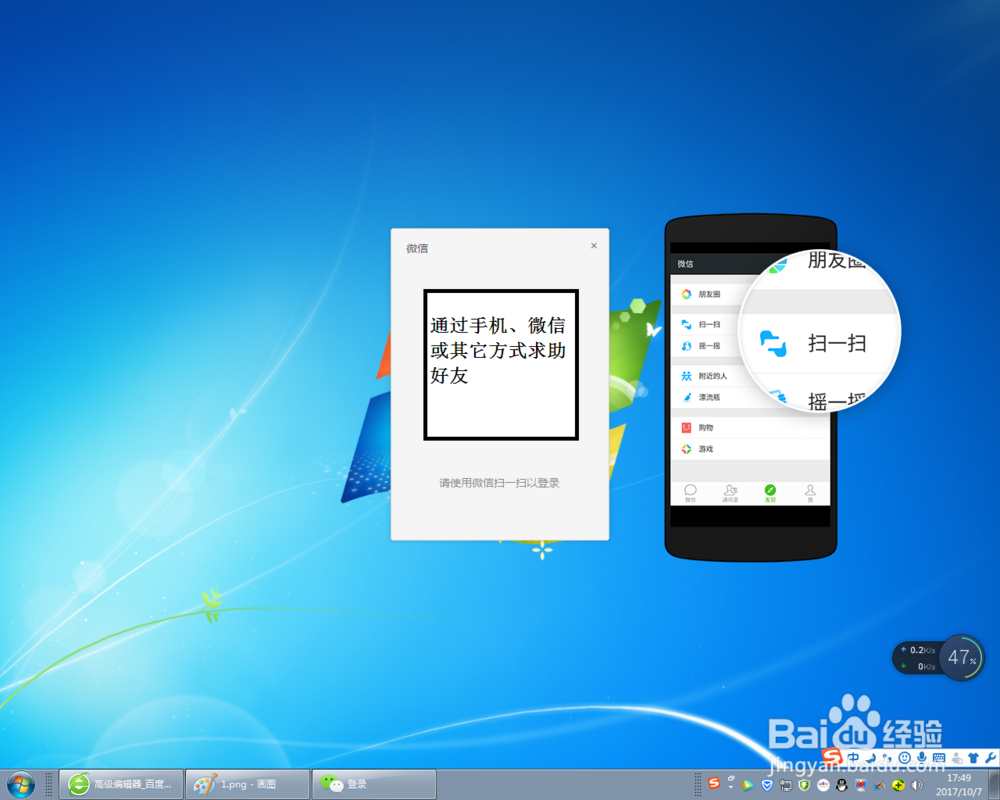Click the Sogou S logo on the IME bar
1000x800 pixels.
pos(832,757)
